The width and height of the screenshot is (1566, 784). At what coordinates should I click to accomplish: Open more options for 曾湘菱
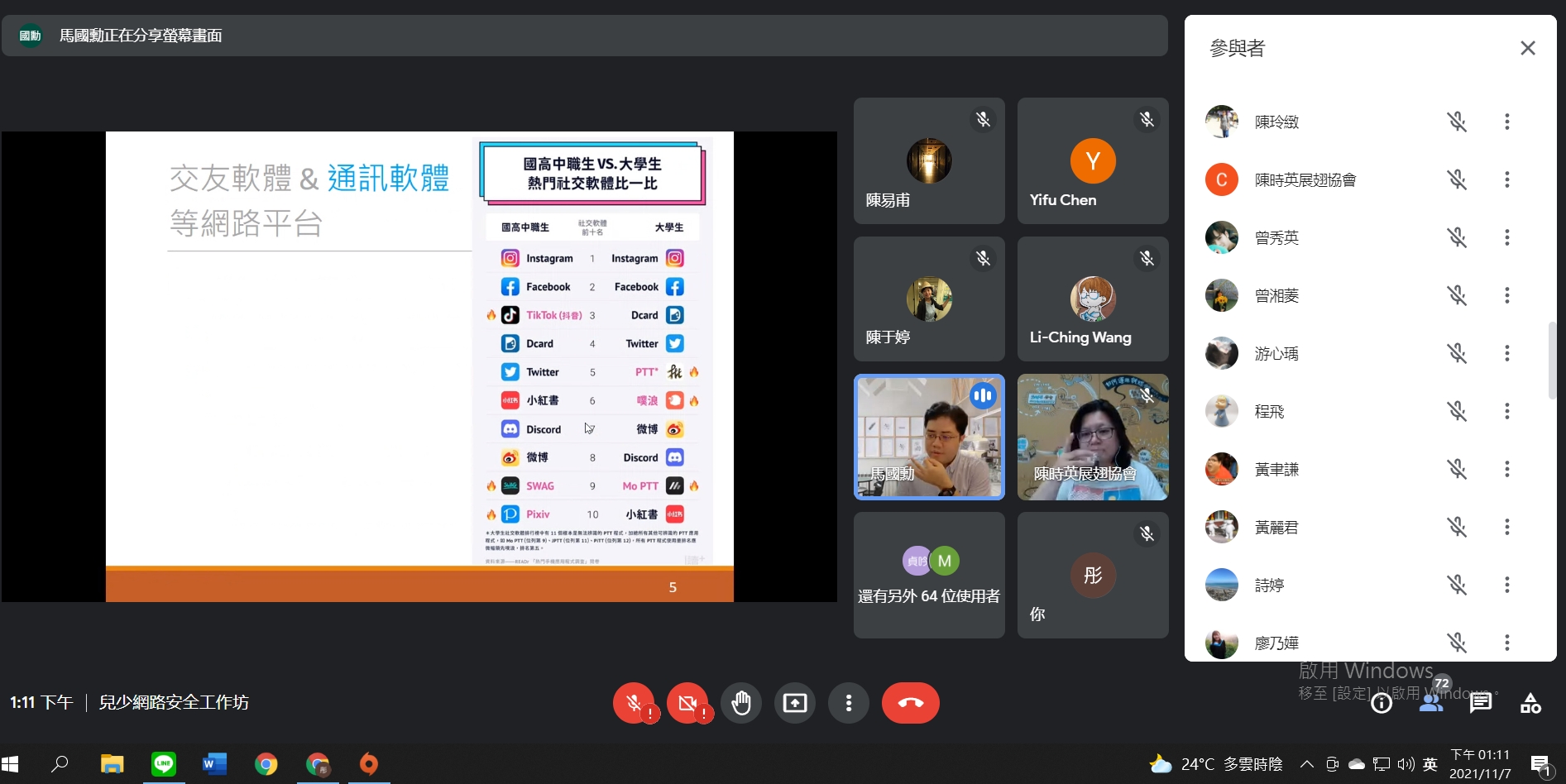pyautogui.click(x=1507, y=295)
